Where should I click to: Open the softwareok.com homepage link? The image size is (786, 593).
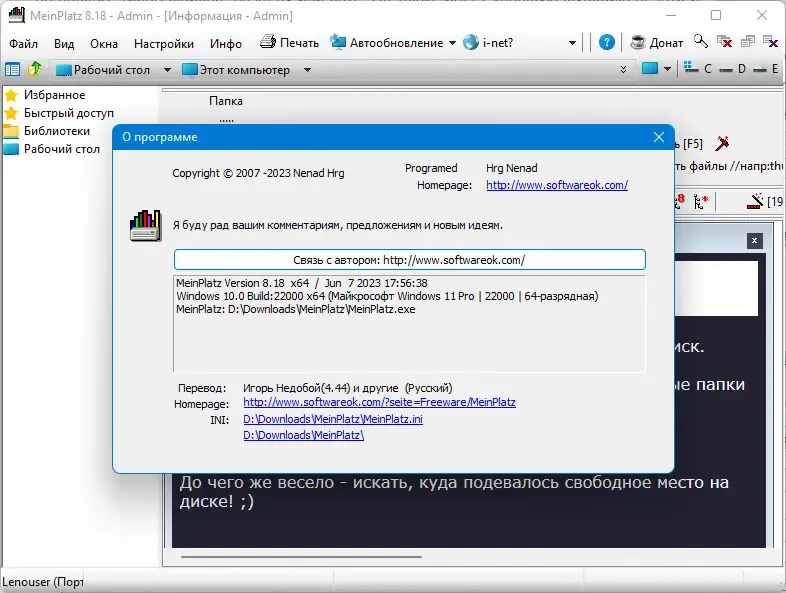pos(556,185)
